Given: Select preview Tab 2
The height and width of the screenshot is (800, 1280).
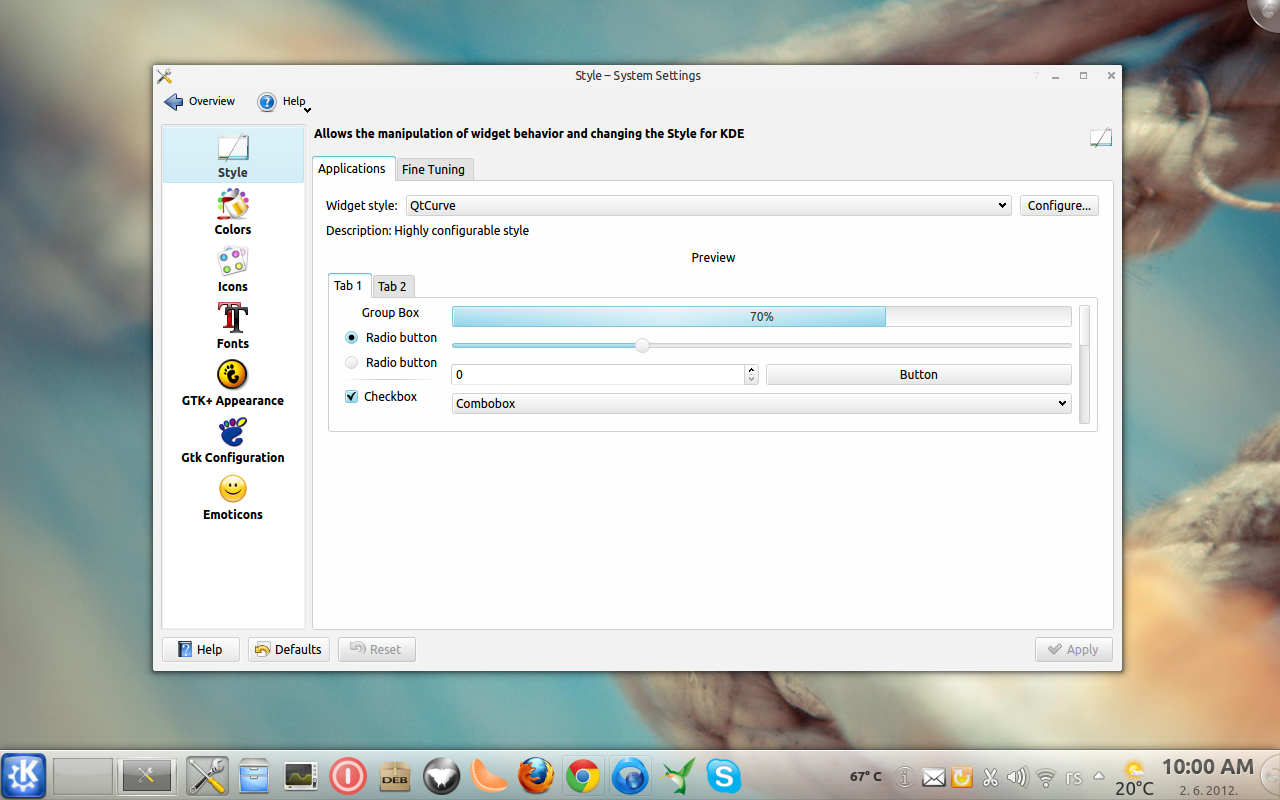Looking at the screenshot, I should tap(392, 287).
